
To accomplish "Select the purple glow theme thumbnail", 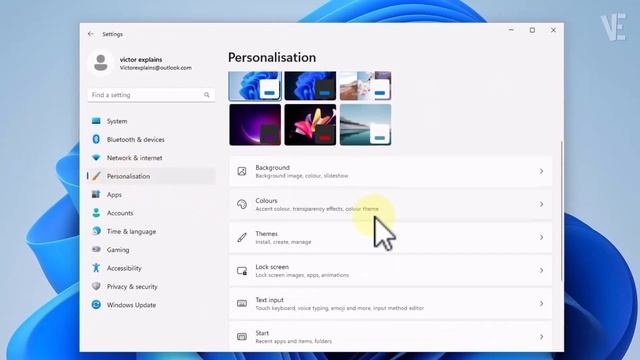I will (255, 124).
